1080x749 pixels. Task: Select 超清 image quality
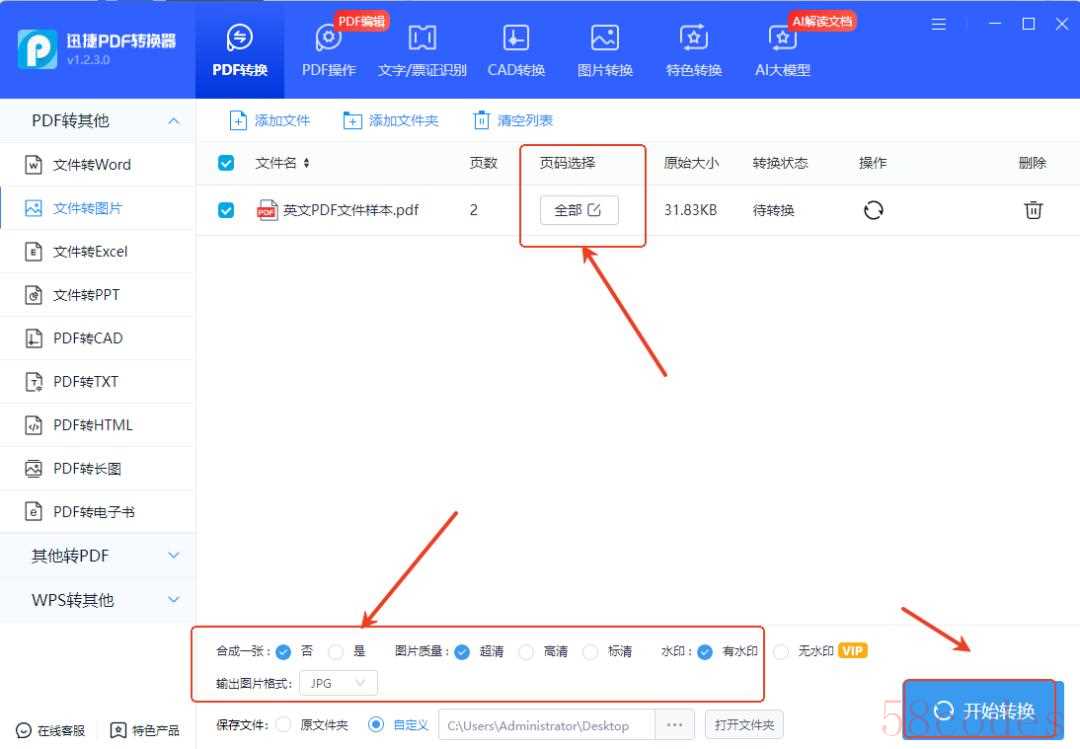click(462, 652)
